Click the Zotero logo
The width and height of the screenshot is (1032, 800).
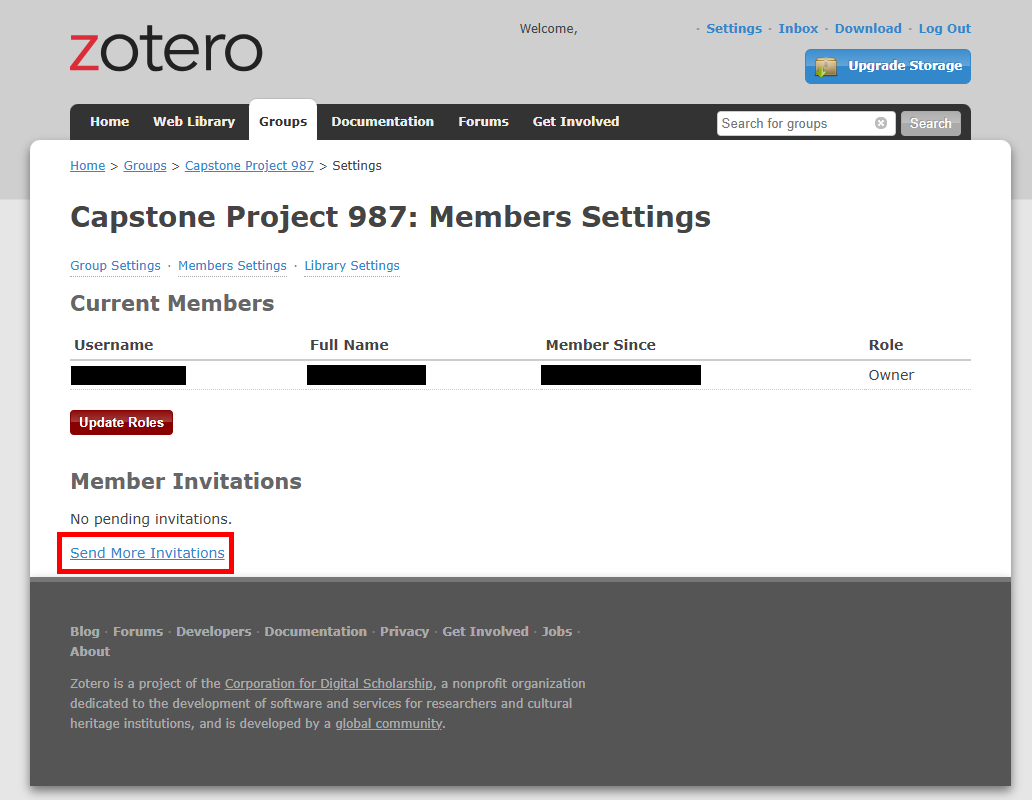(x=166, y=51)
